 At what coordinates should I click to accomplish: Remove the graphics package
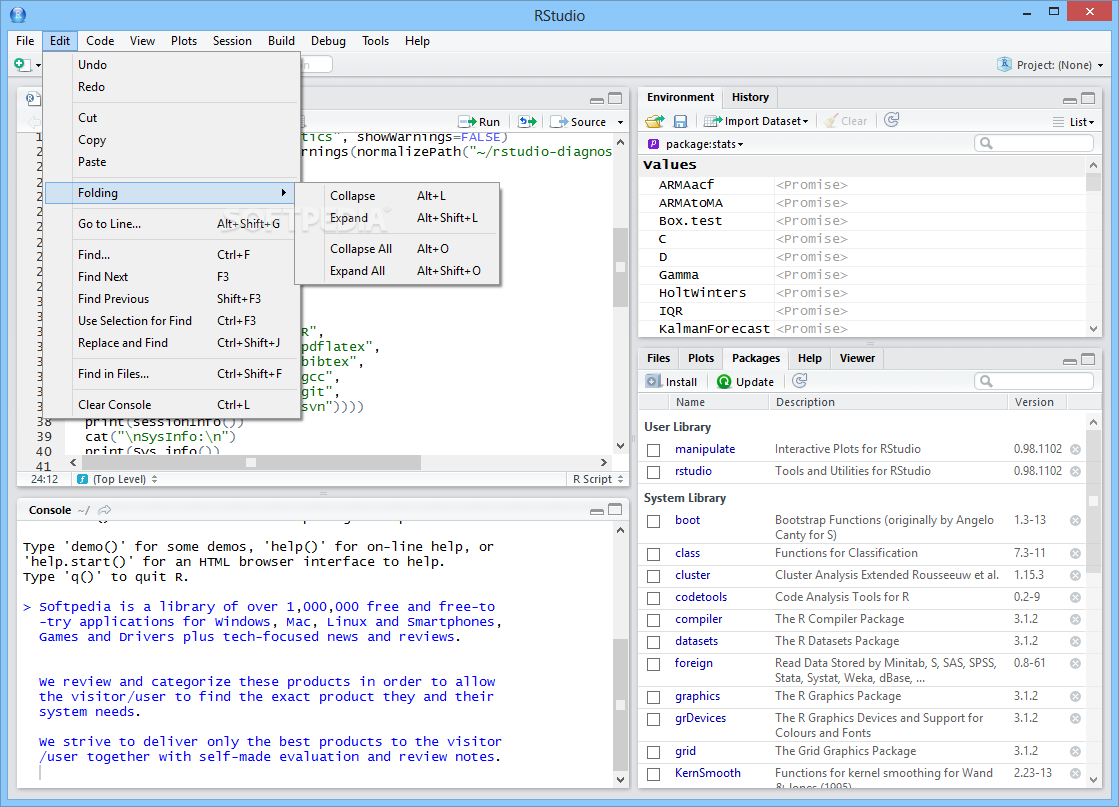(1075, 697)
